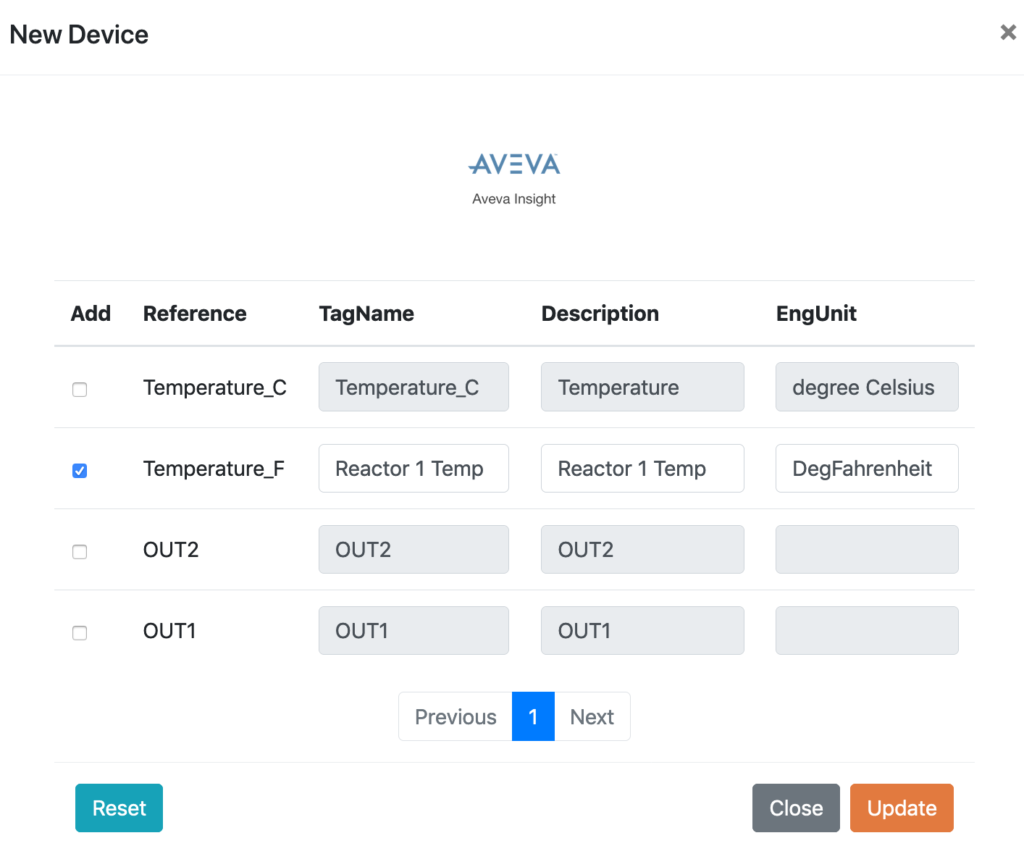The image size is (1024, 846).
Task: Click the OUT2 description field
Action: (x=643, y=549)
